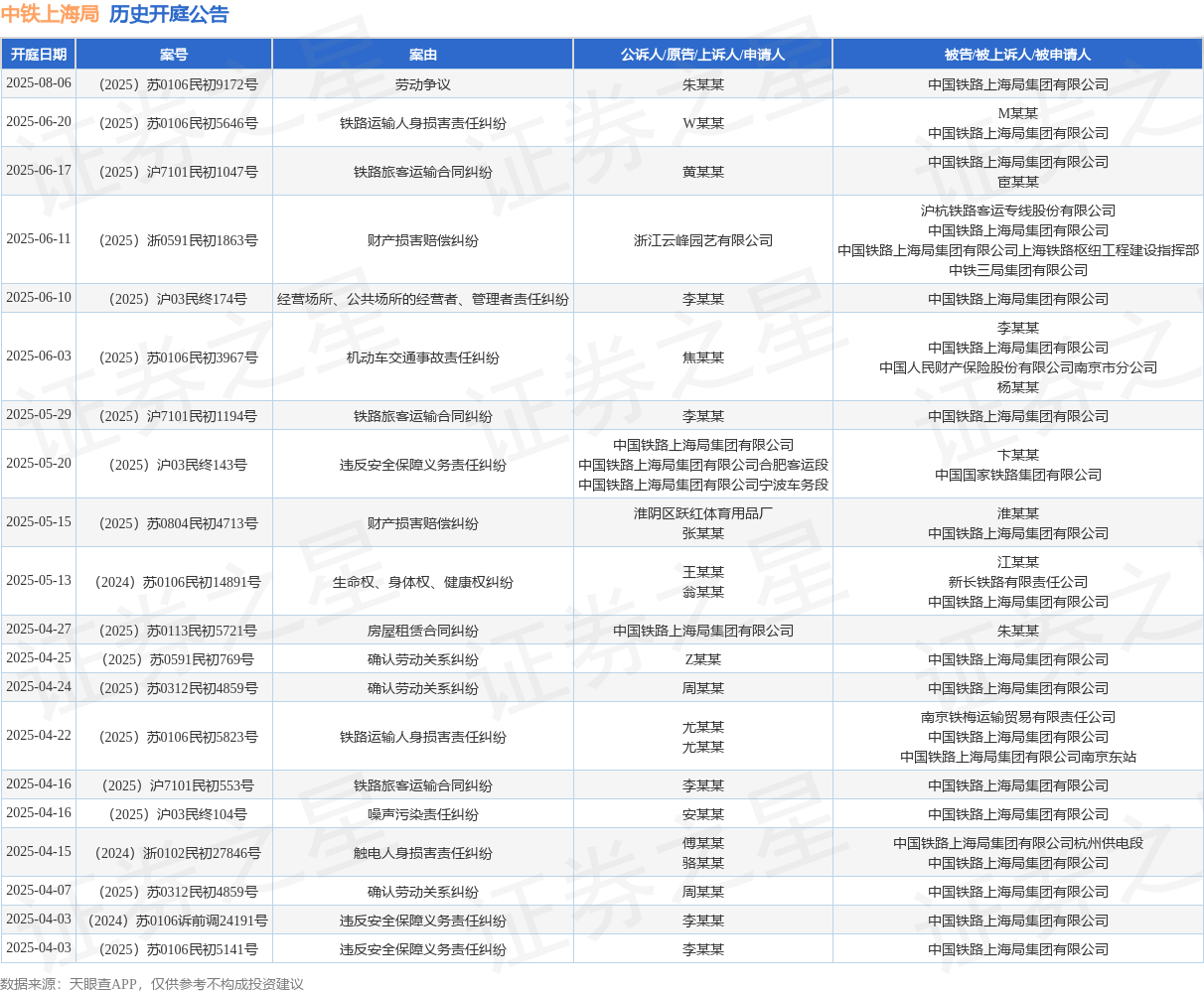Click the 案由 column header
Viewport: 1204px width, 993px height.
pyautogui.click(x=423, y=55)
